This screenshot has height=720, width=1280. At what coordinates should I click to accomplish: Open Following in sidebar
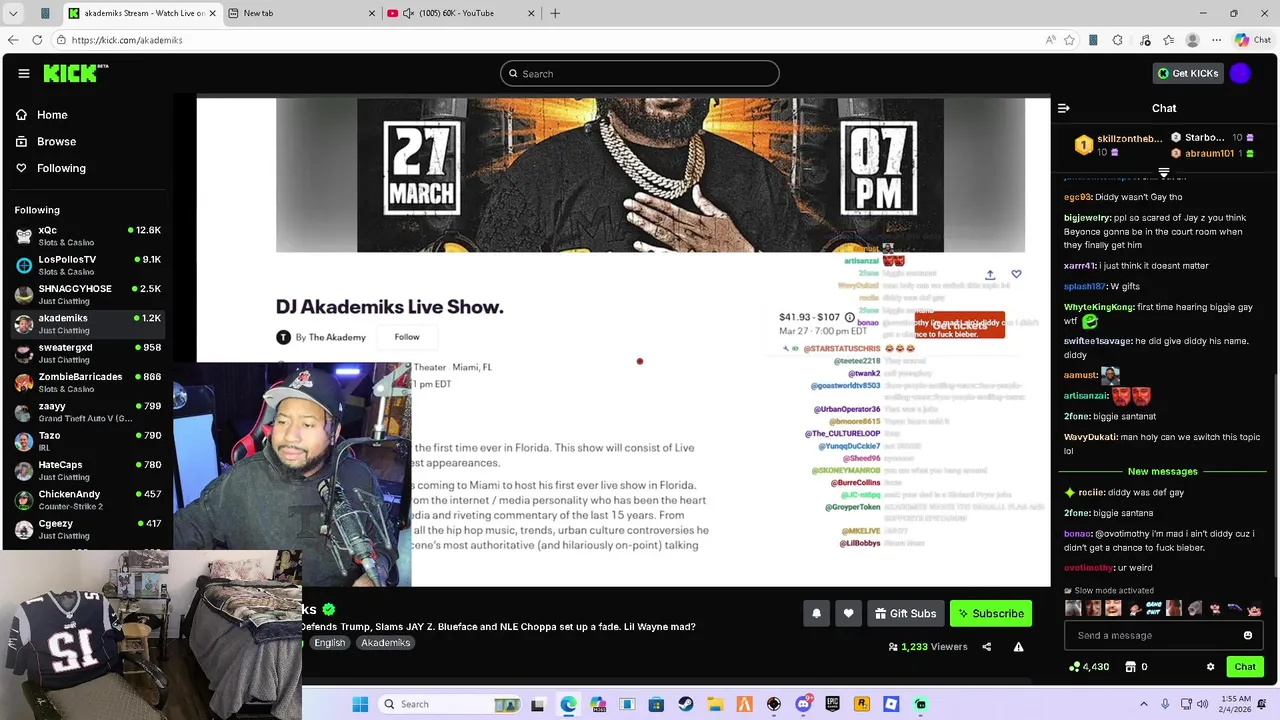click(x=51, y=168)
